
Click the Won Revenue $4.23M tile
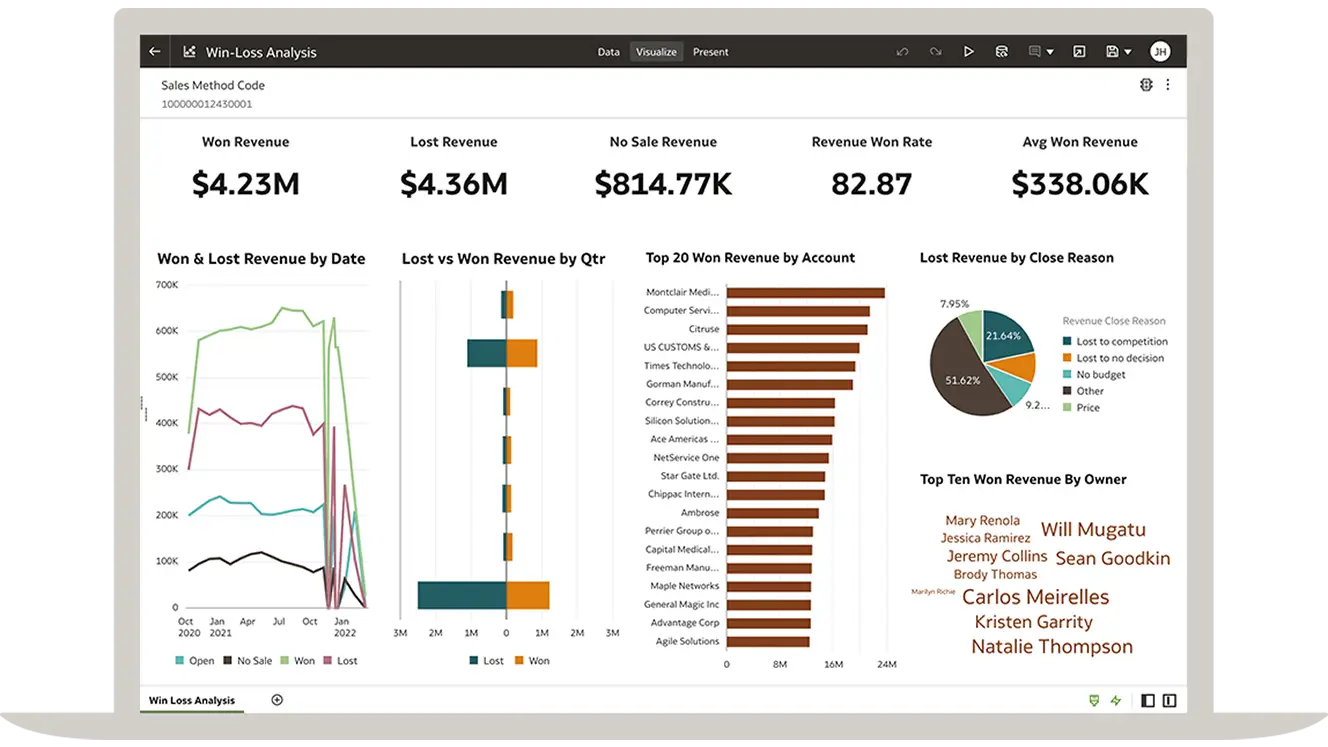point(246,168)
